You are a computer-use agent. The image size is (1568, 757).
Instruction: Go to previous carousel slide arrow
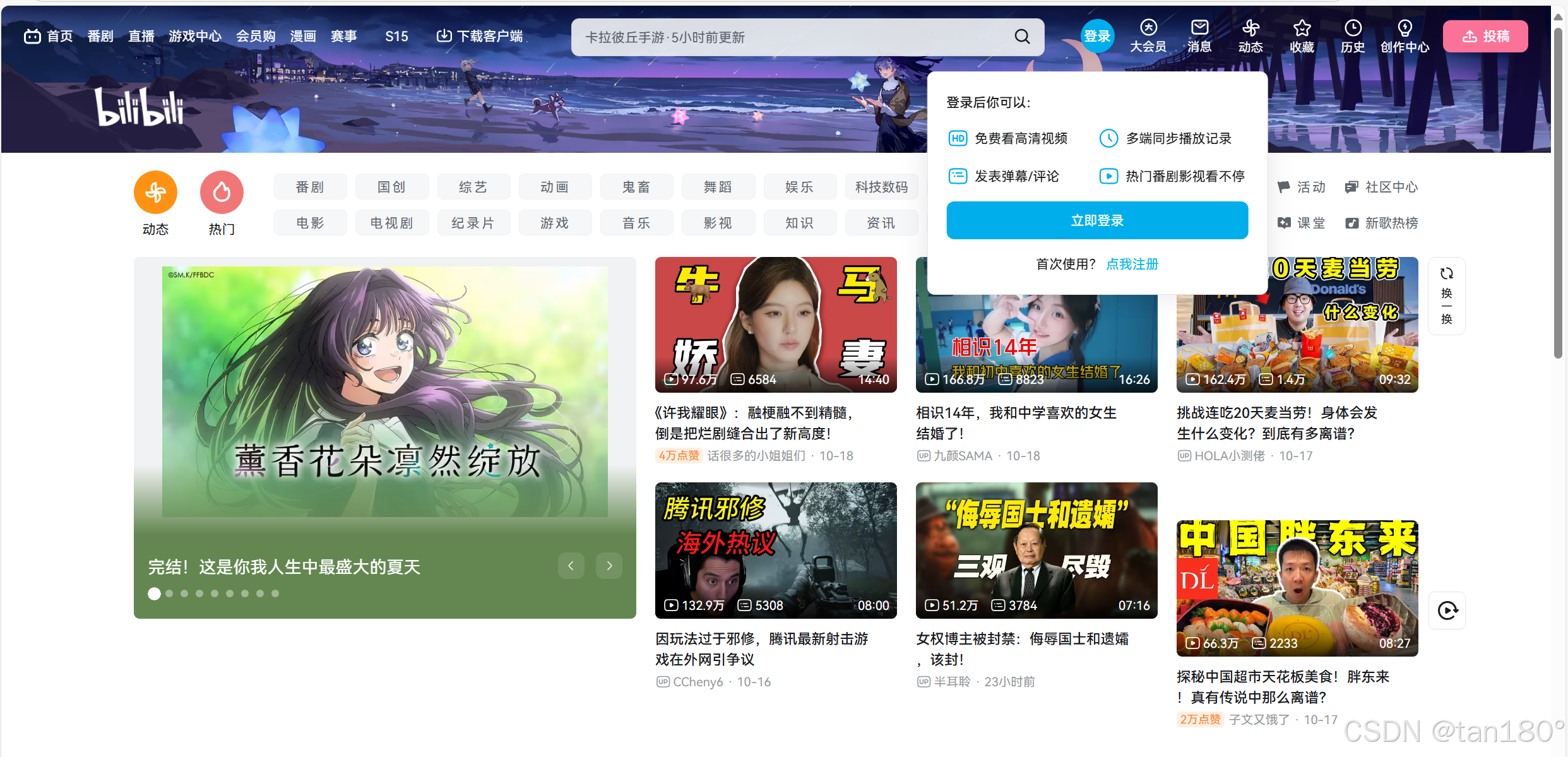(571, 566)
